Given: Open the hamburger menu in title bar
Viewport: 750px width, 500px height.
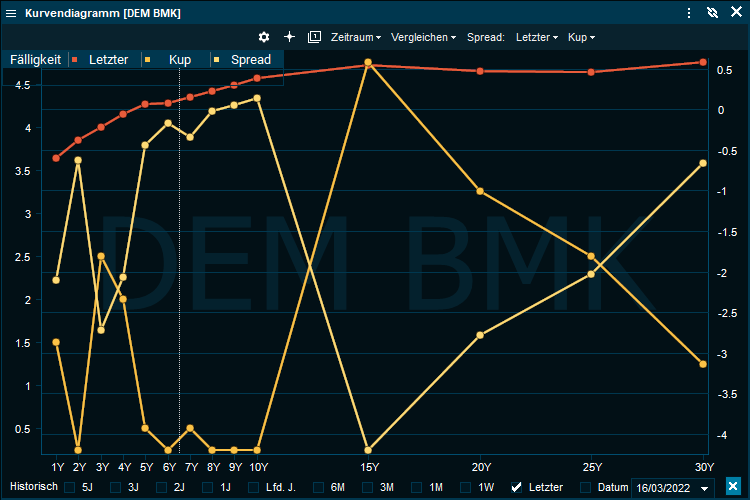Looking at the screenshot, I should point(10,12).
